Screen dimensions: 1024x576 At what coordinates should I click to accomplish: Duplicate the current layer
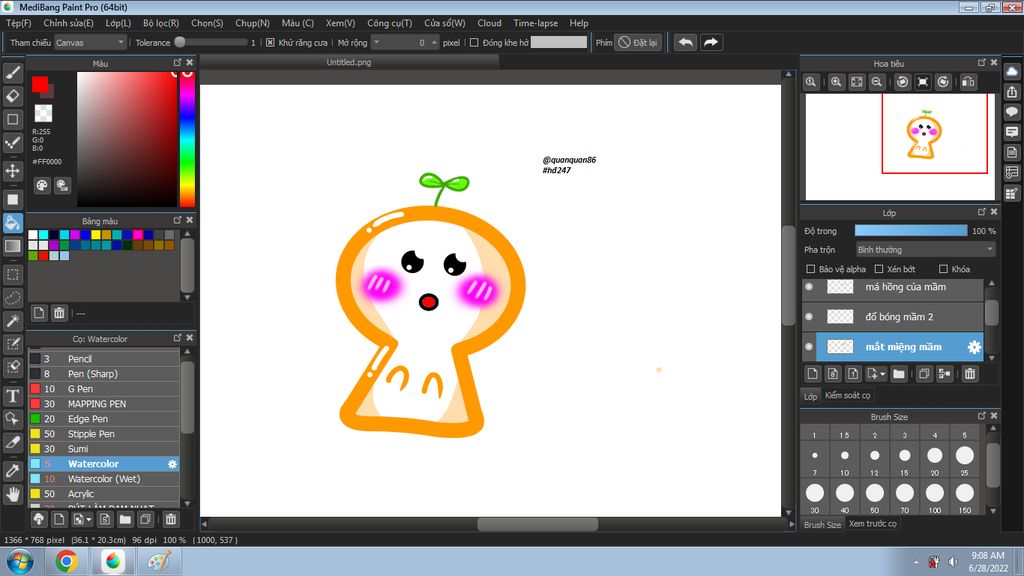click(923, 374)
